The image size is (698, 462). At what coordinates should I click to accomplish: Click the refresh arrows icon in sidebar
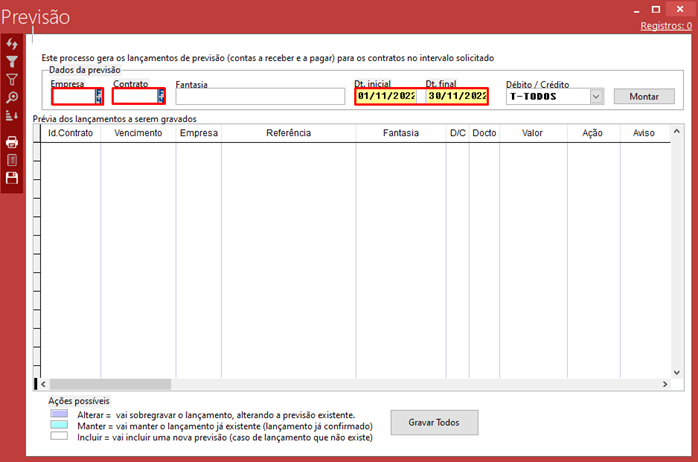click(12, 45)
